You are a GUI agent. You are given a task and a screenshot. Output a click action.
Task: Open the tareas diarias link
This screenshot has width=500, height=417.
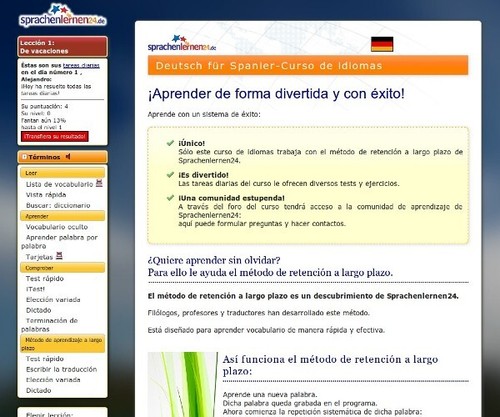[x=81, y=66]
